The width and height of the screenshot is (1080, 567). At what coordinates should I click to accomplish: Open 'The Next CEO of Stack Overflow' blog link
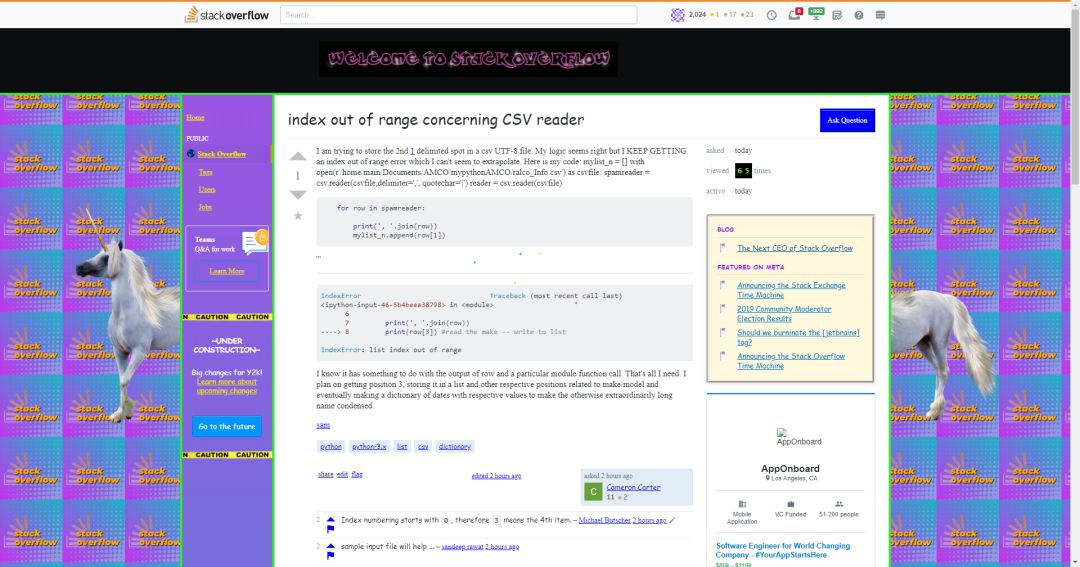click(x=795, y=248)
